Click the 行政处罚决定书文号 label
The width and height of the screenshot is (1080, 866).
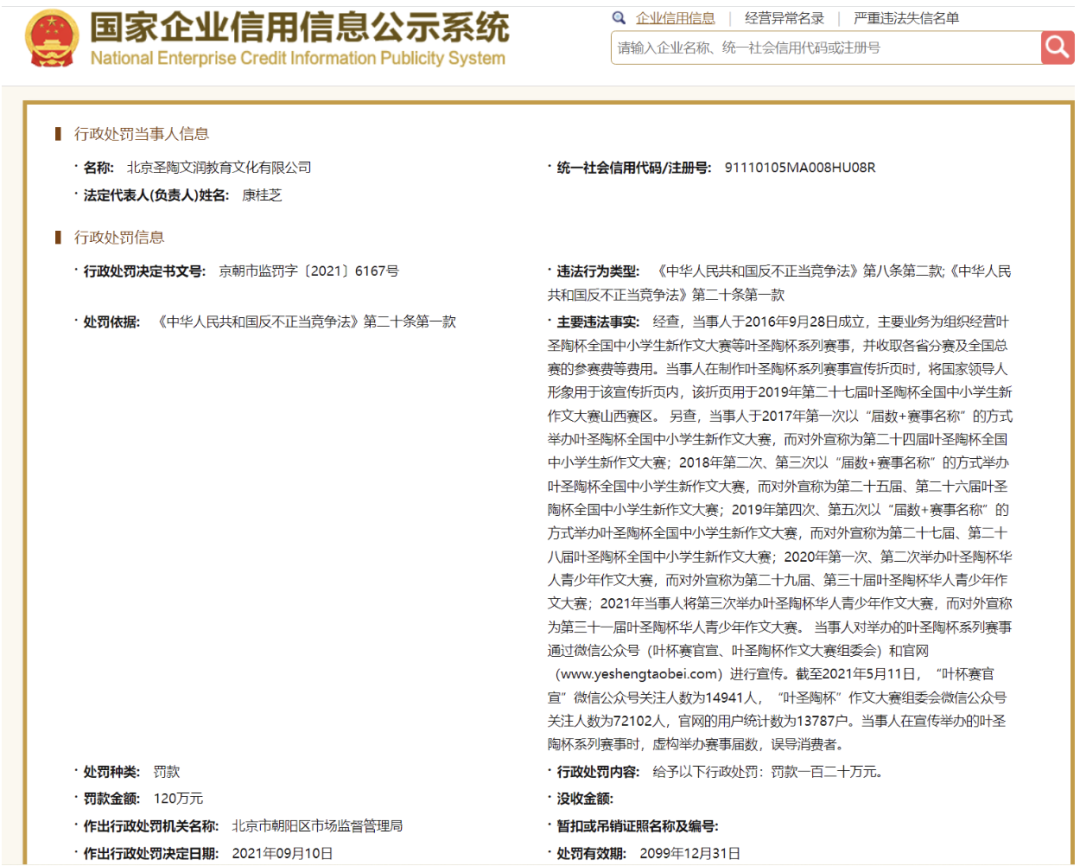145,271
